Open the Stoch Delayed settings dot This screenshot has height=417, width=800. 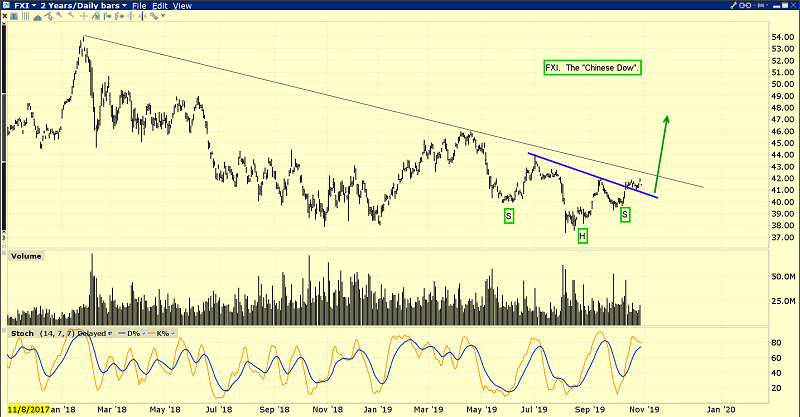tap(110, 333)
